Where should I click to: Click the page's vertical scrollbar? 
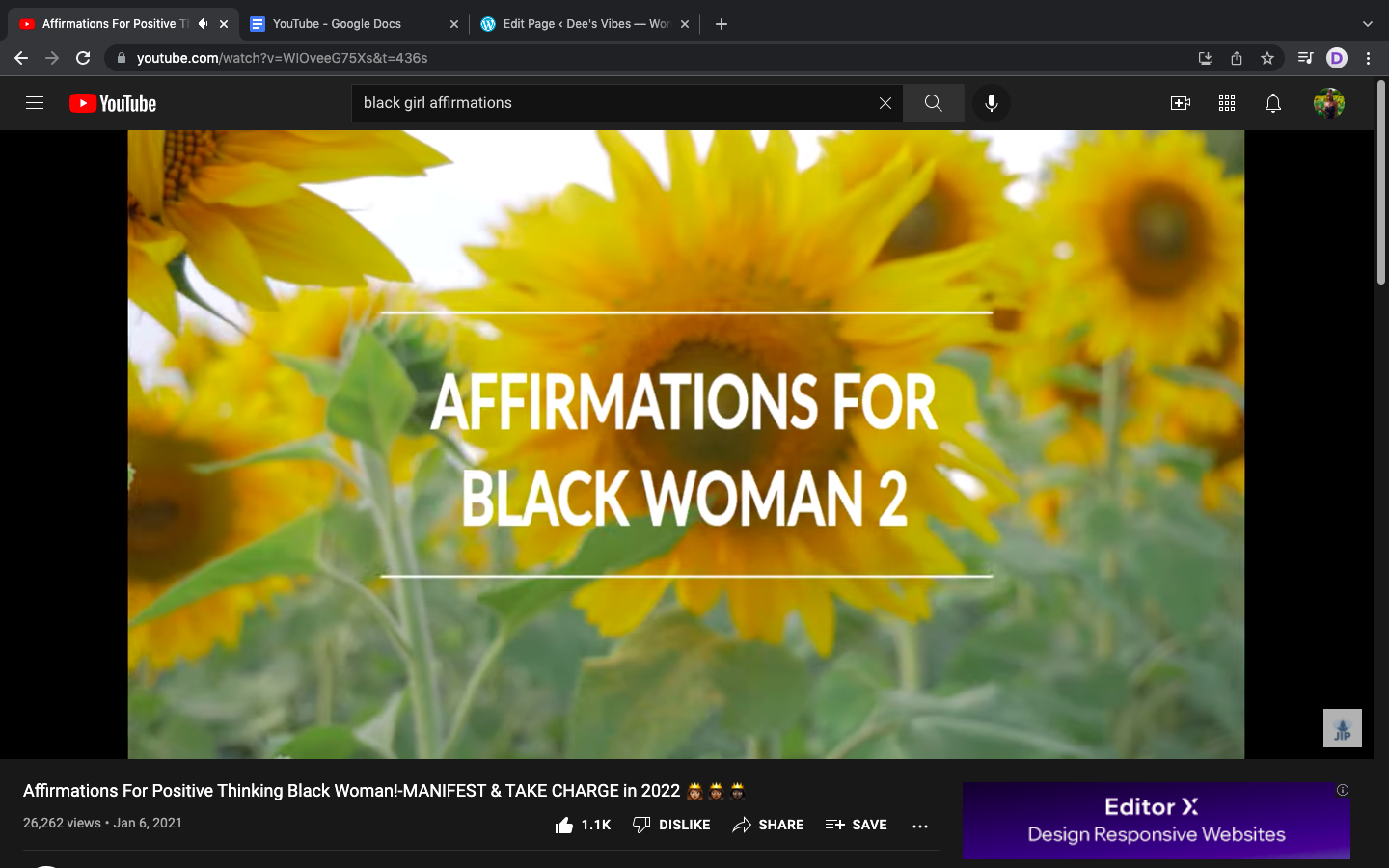pyautogui.click(x=1380, y=183)
